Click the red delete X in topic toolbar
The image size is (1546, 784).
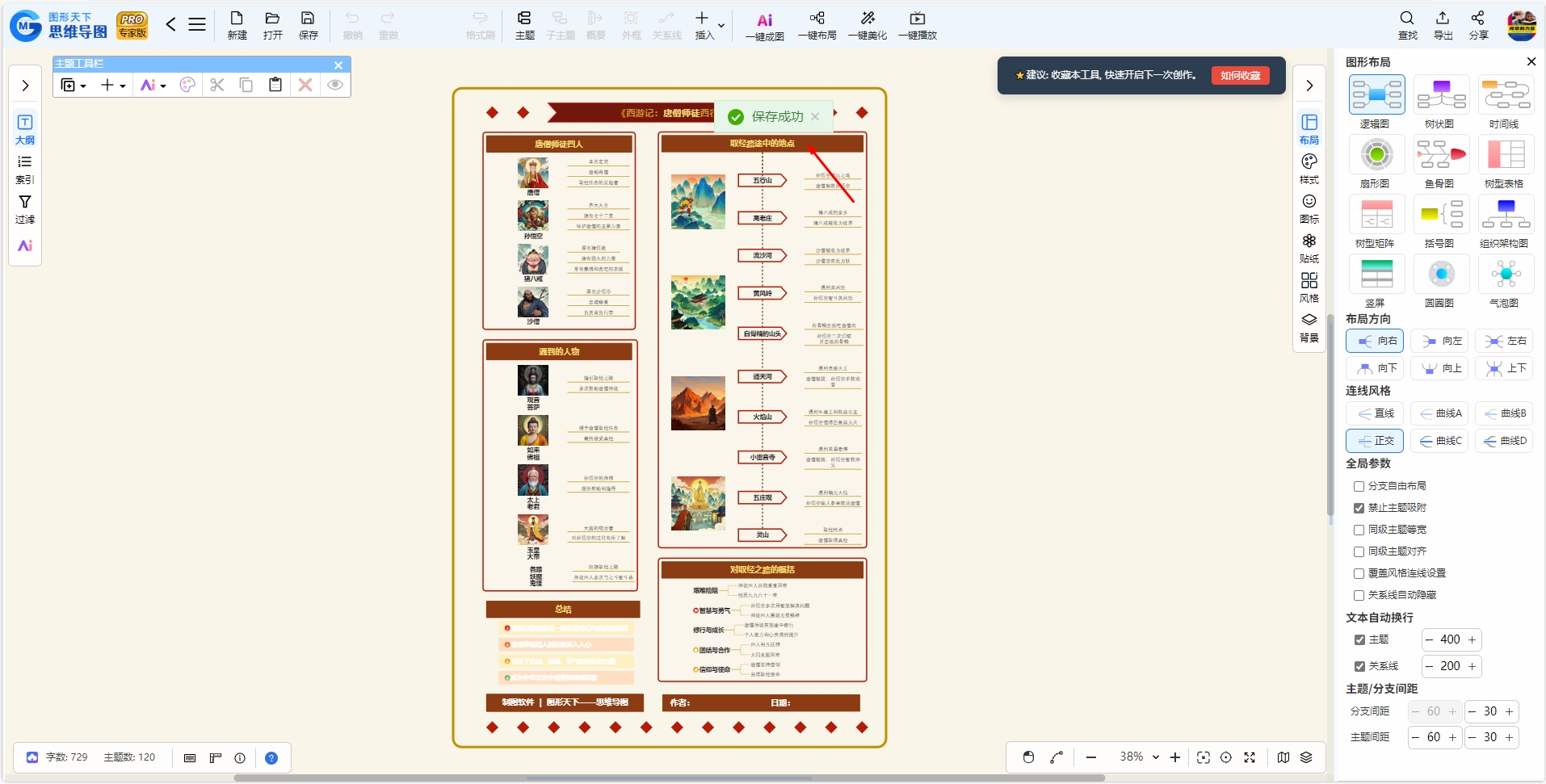(305, 85)
